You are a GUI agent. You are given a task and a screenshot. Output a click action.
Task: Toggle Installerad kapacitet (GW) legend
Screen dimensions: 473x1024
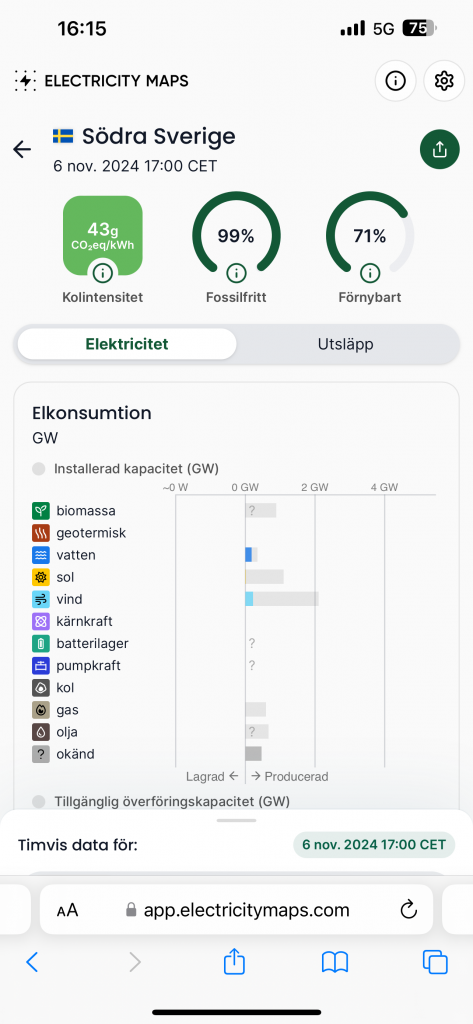tap(125, 469)
